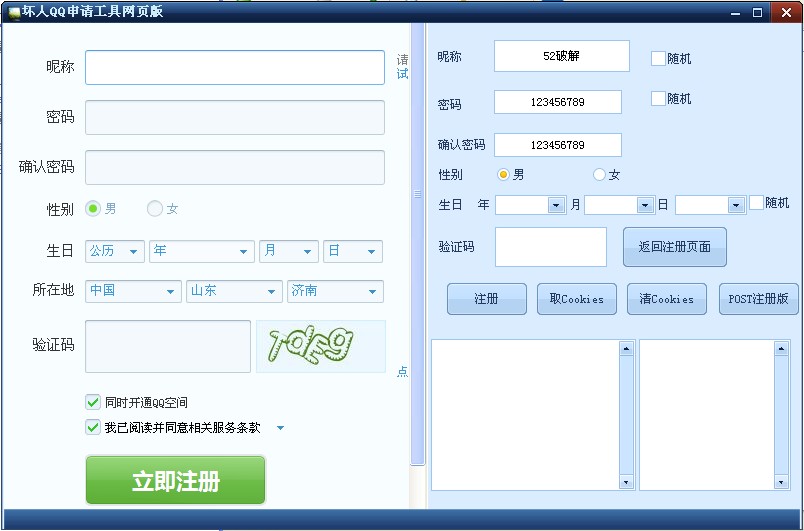Maximize the 坏人QQ申请工具 window
This screenshot has height=531, width=804.
point(757,13)
